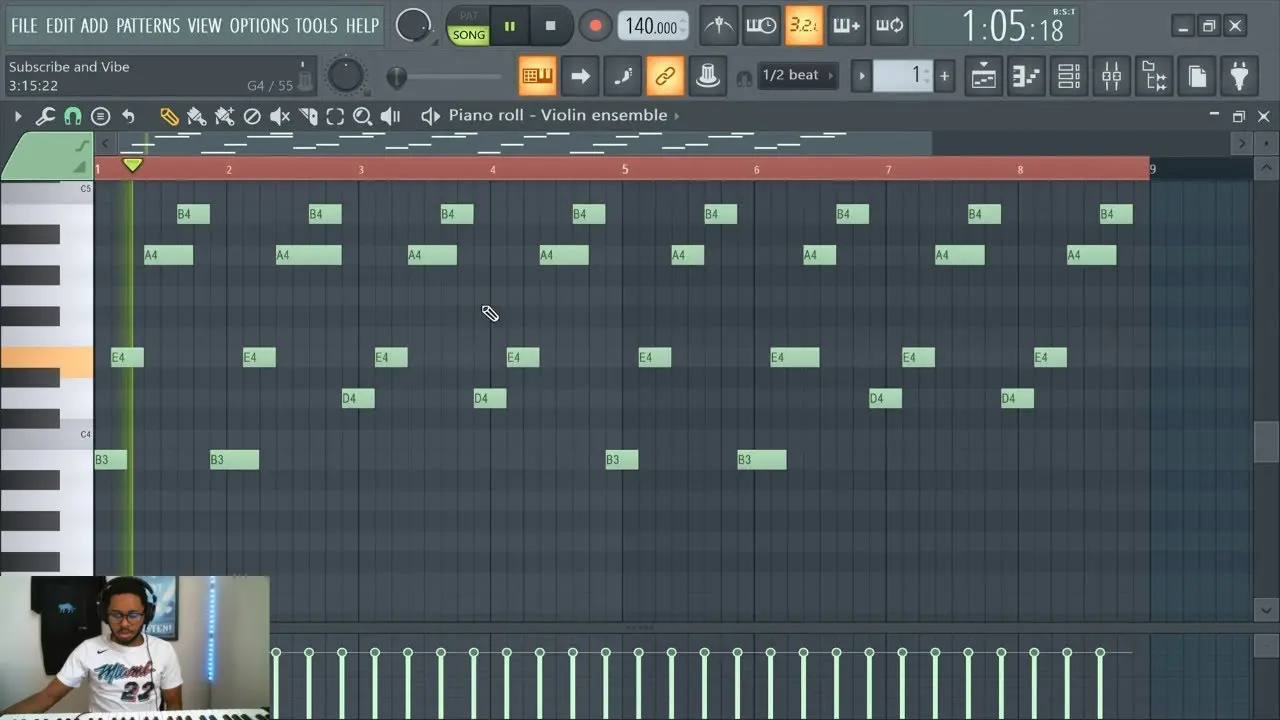Open the ADD menu
Screen dimensions: 1280x720
94,26
